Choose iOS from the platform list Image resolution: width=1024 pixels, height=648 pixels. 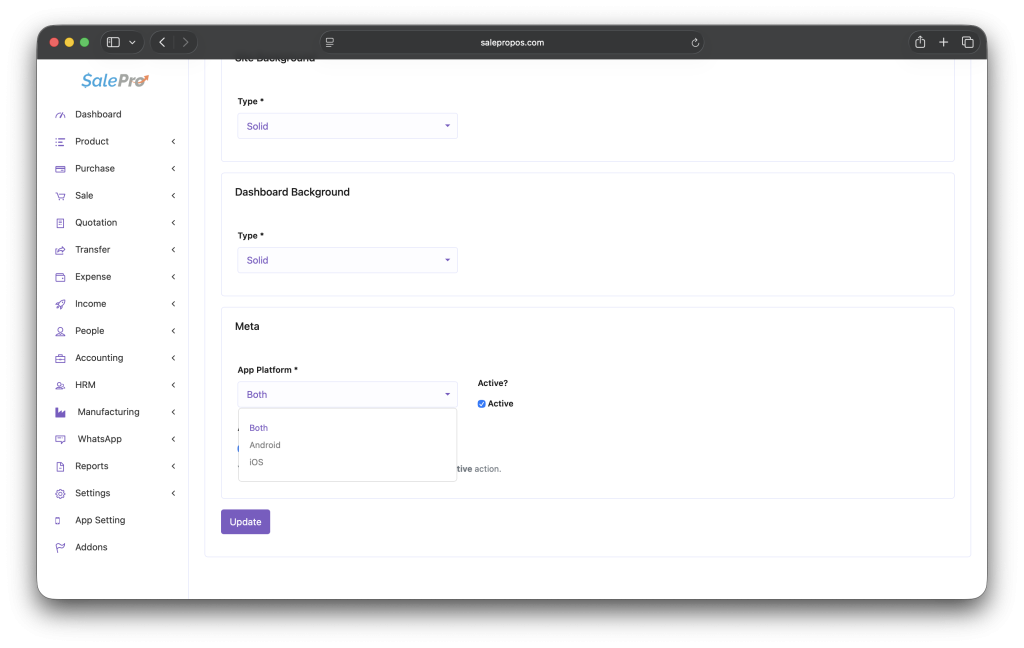pyautogui.click(x=257, y=462)
